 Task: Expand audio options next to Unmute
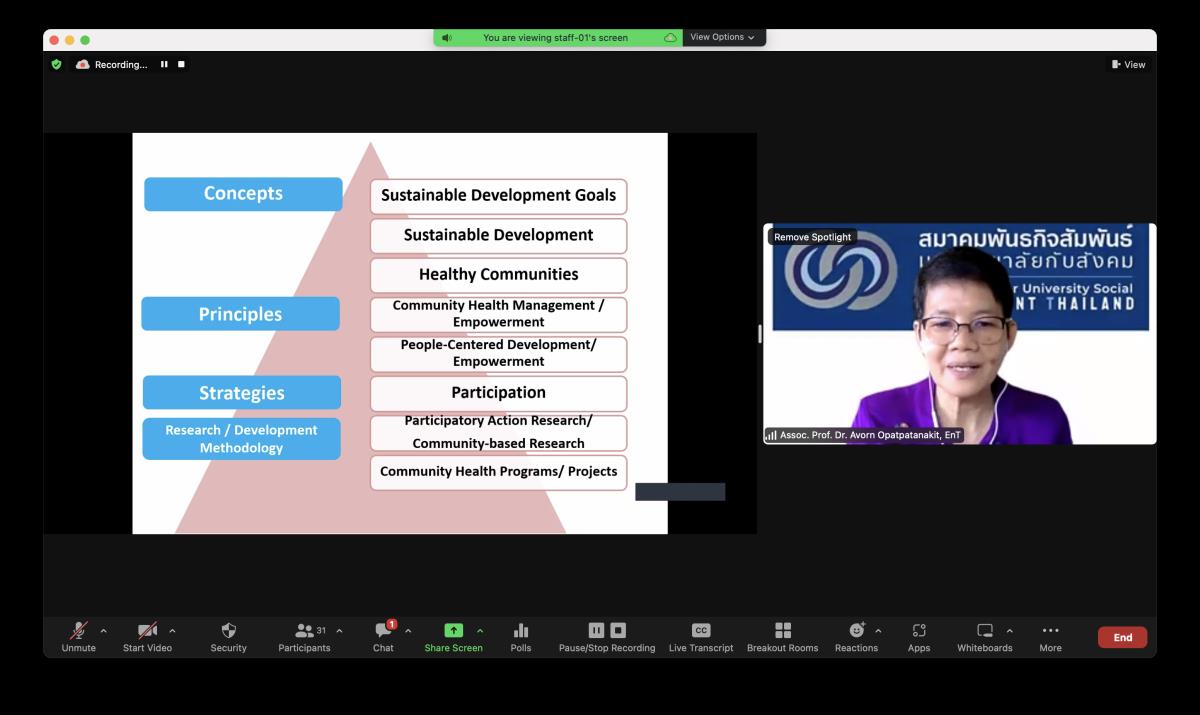tap(104, 631)
